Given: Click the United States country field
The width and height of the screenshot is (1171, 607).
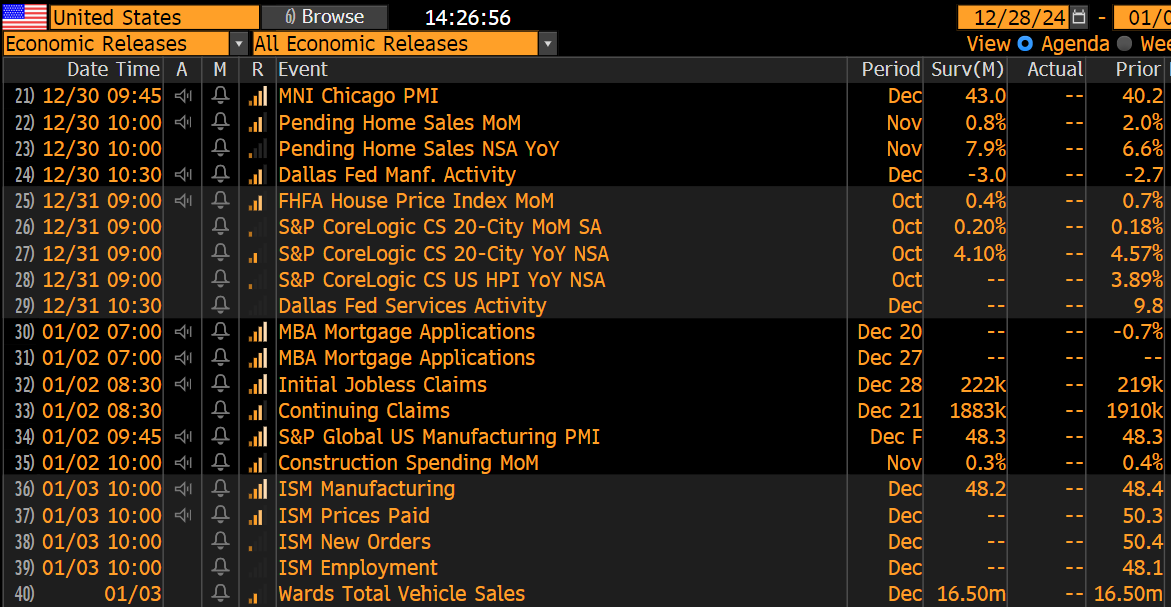Looking at the screenshot, I should click(x=155, y=16).
